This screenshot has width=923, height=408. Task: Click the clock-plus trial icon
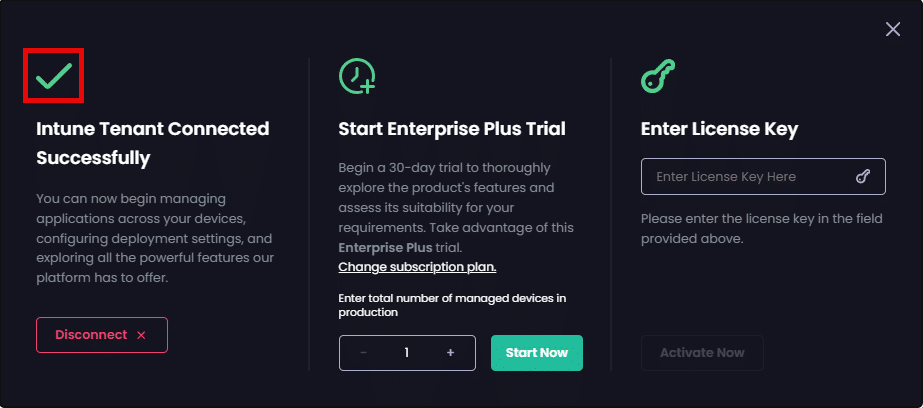pyautogui.click(x=357, y=76)
